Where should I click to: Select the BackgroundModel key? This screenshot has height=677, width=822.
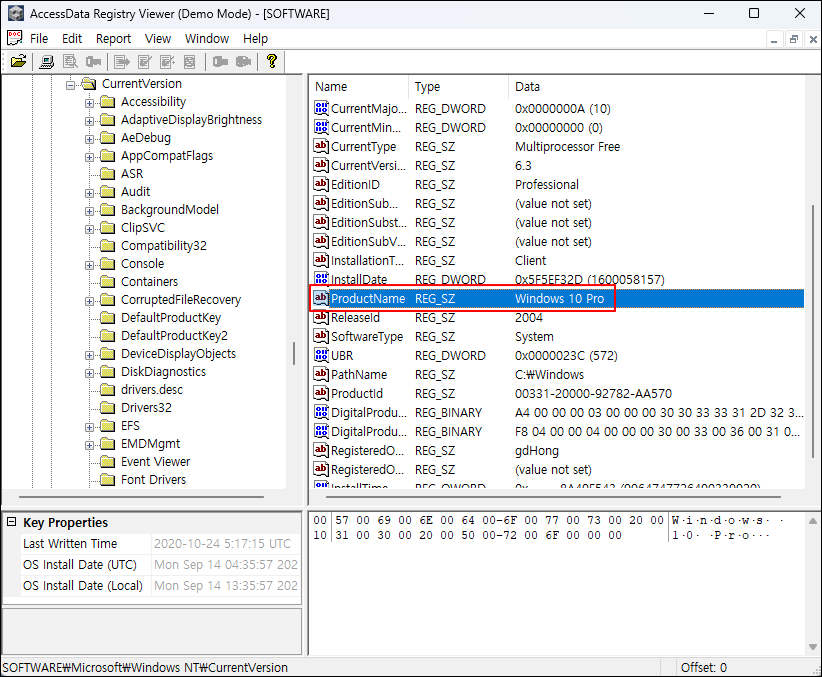click(169, 210)
